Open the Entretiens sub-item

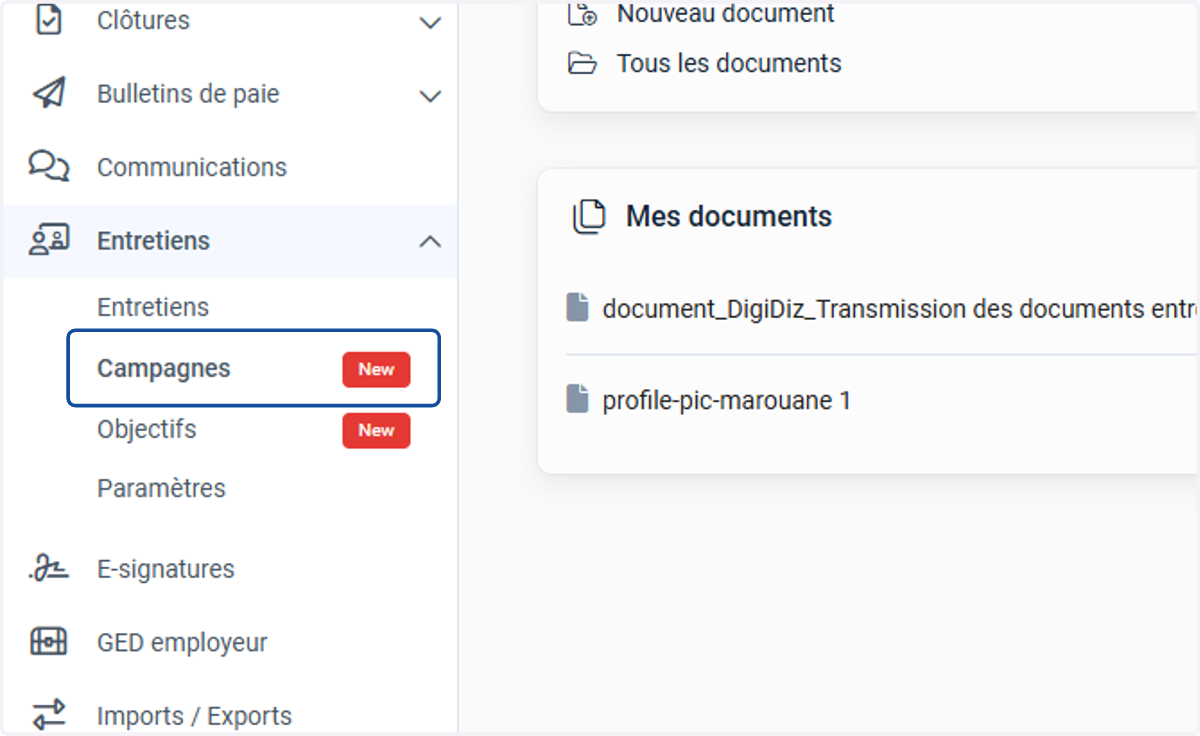pos(153,307)
